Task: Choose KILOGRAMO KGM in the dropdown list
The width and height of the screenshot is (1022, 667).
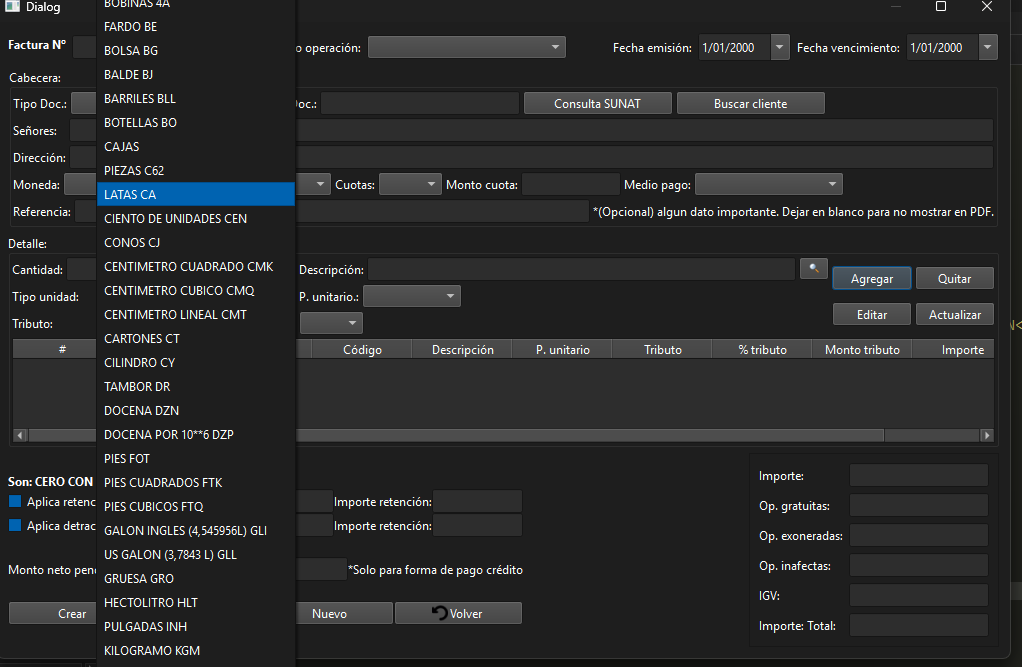Action: (196, 650)
